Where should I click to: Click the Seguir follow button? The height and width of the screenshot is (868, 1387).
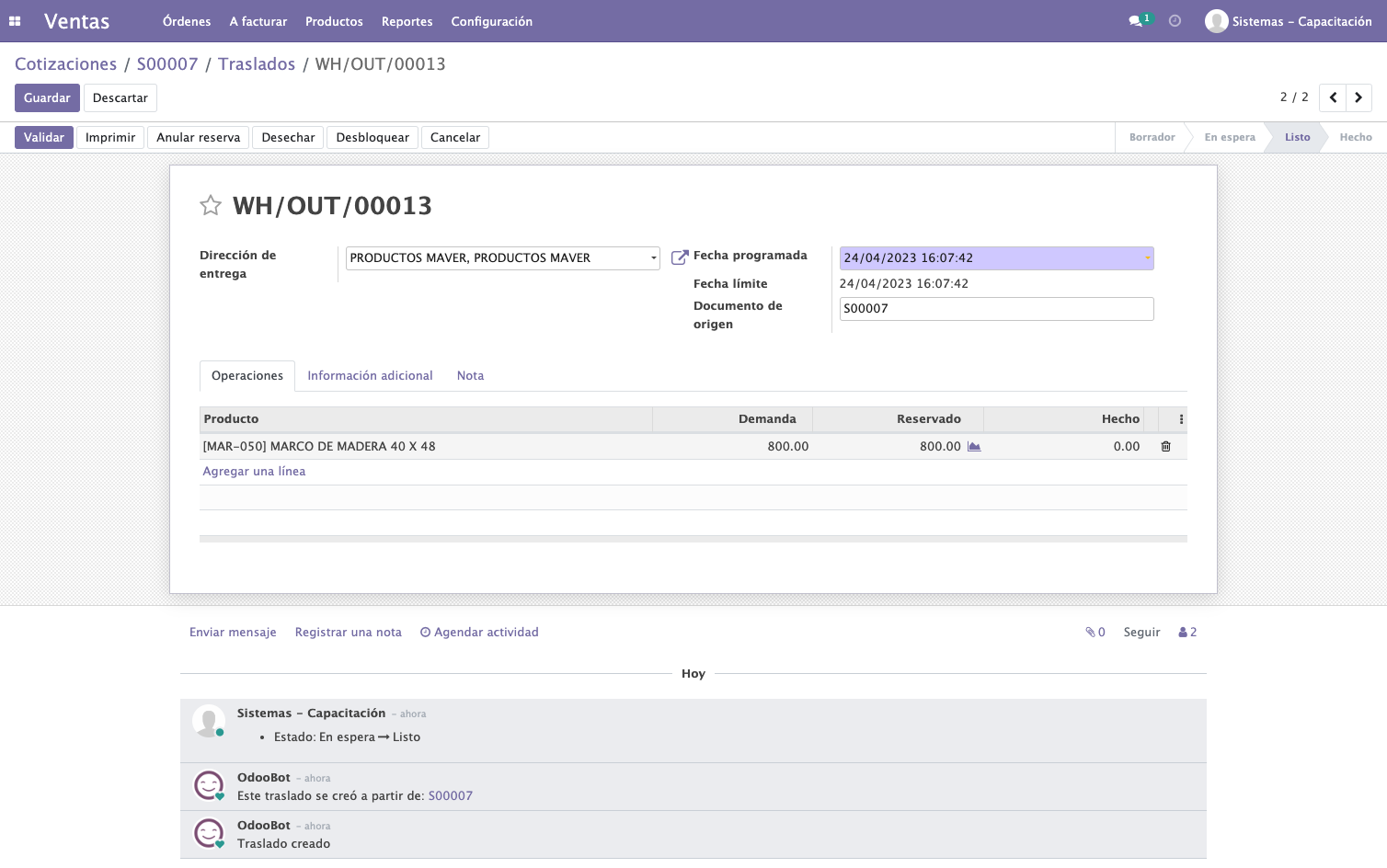1141,633
